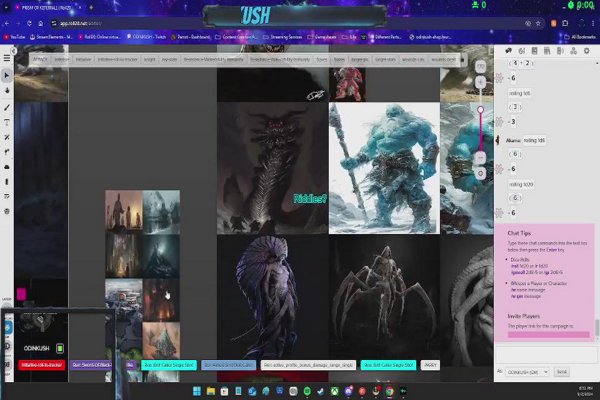
Task: Open the Chat tab speech-bubble icon
Action: [509, 51]
